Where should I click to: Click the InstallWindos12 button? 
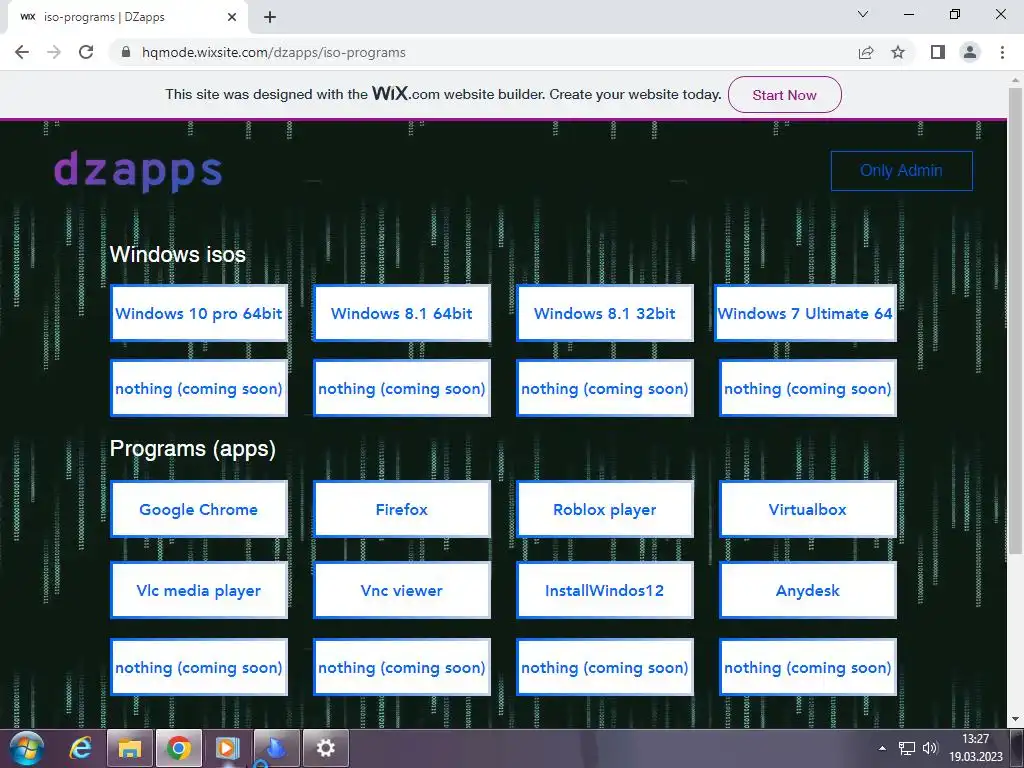605,590
